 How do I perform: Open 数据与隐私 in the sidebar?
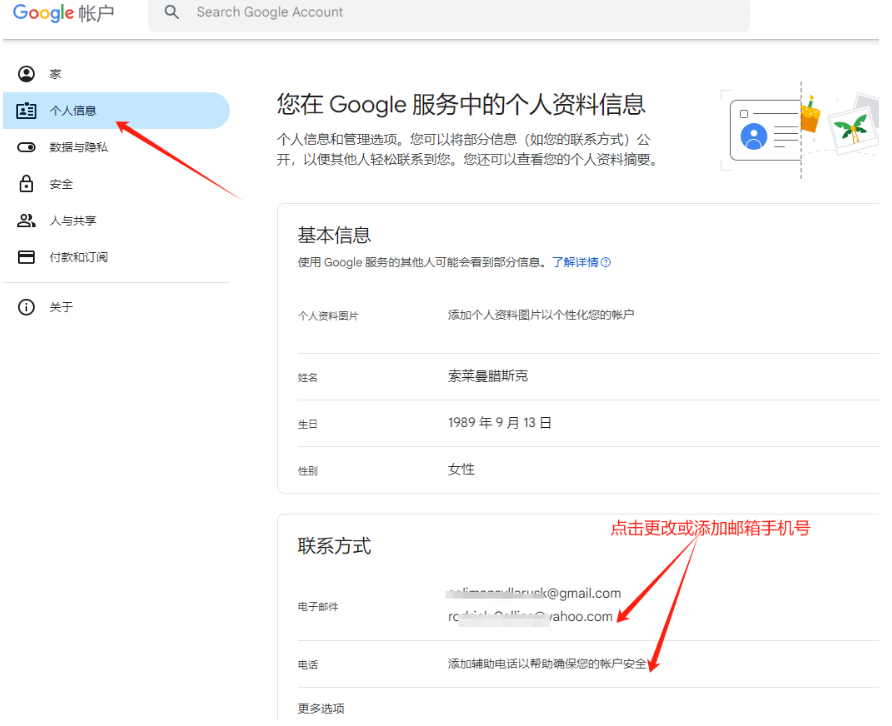coord(117,147)
